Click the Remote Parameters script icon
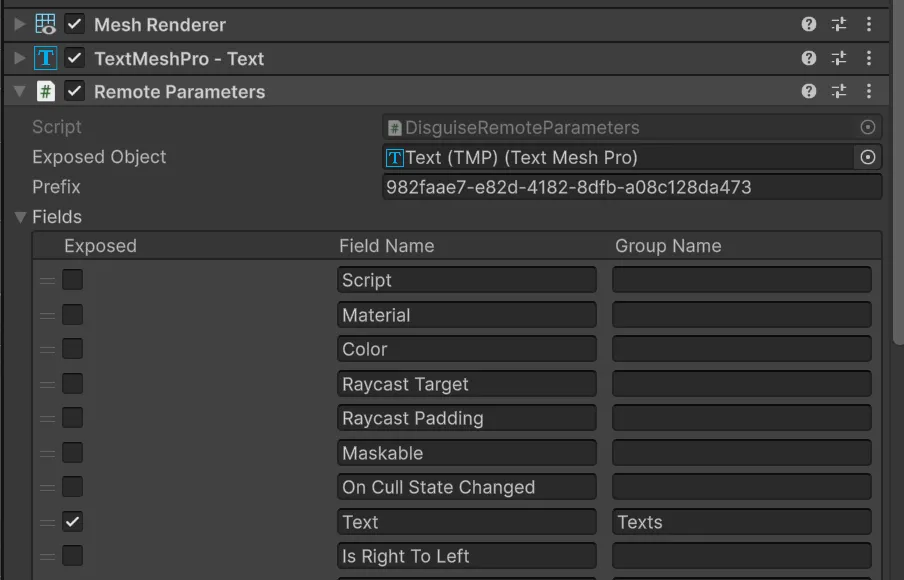 click(44, 91)
